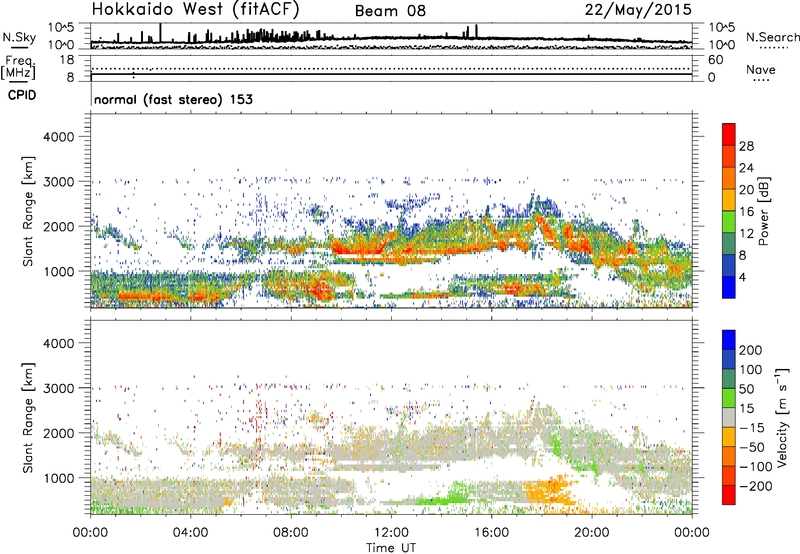Click the "200" label on Velocity colorbar
800x554 pixels.
pos(751,350)
